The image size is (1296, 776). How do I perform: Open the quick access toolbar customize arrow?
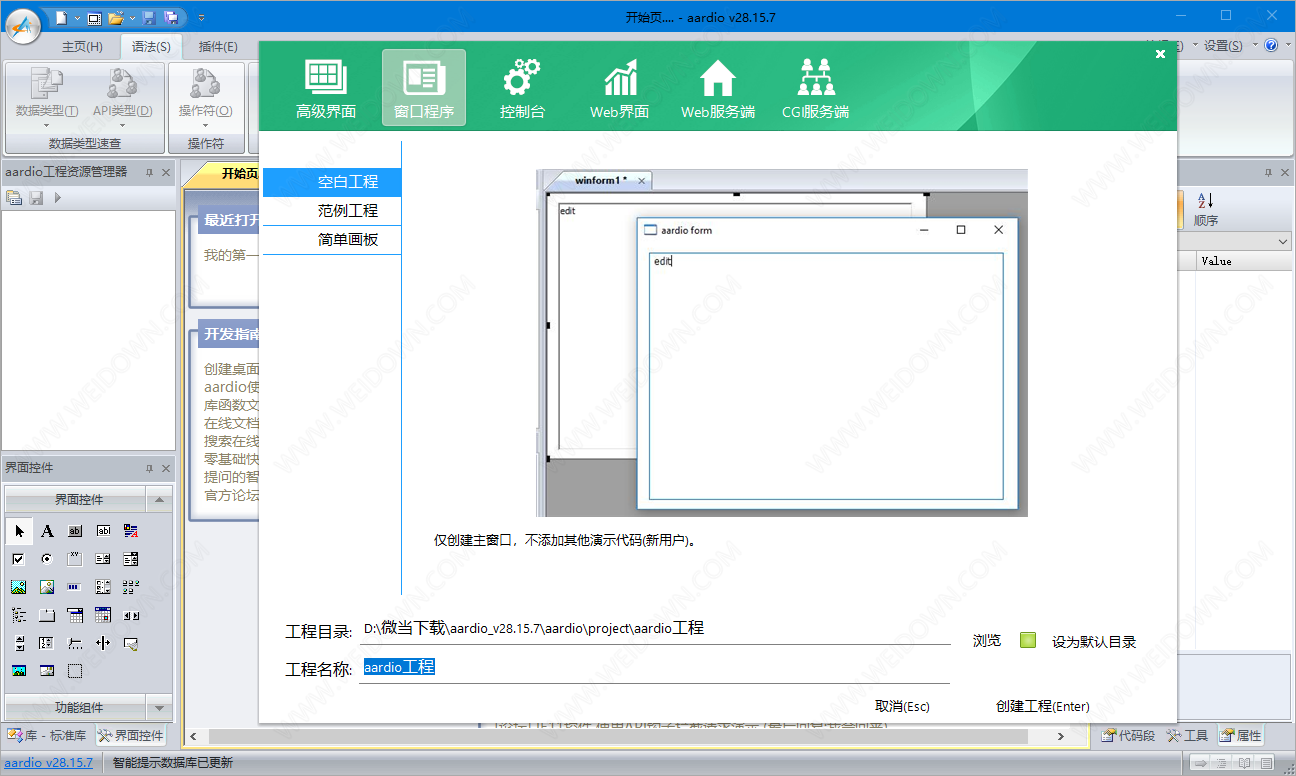coord(201,17)
